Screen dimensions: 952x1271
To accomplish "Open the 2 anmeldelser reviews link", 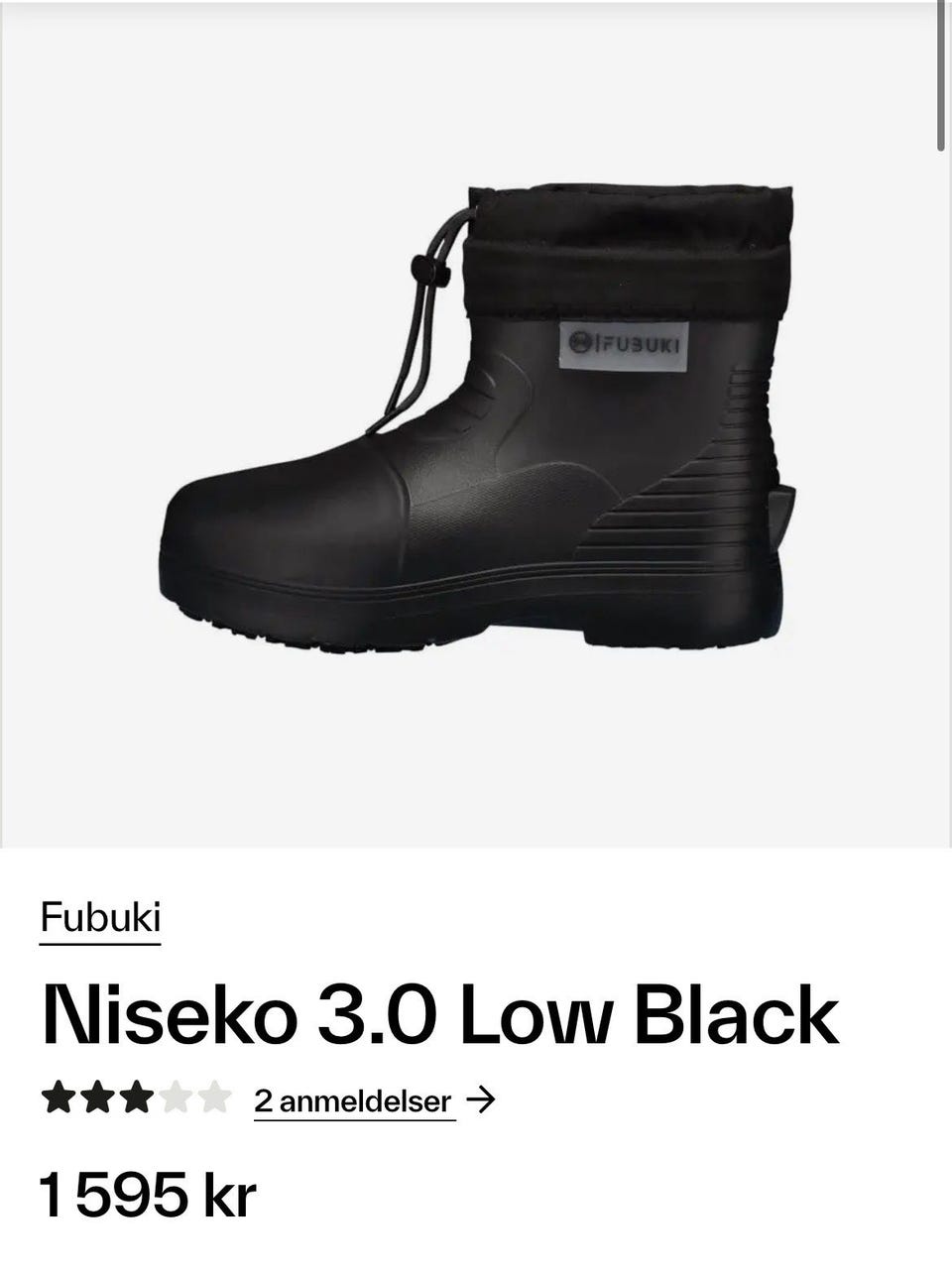I will tap(353, 1100).
